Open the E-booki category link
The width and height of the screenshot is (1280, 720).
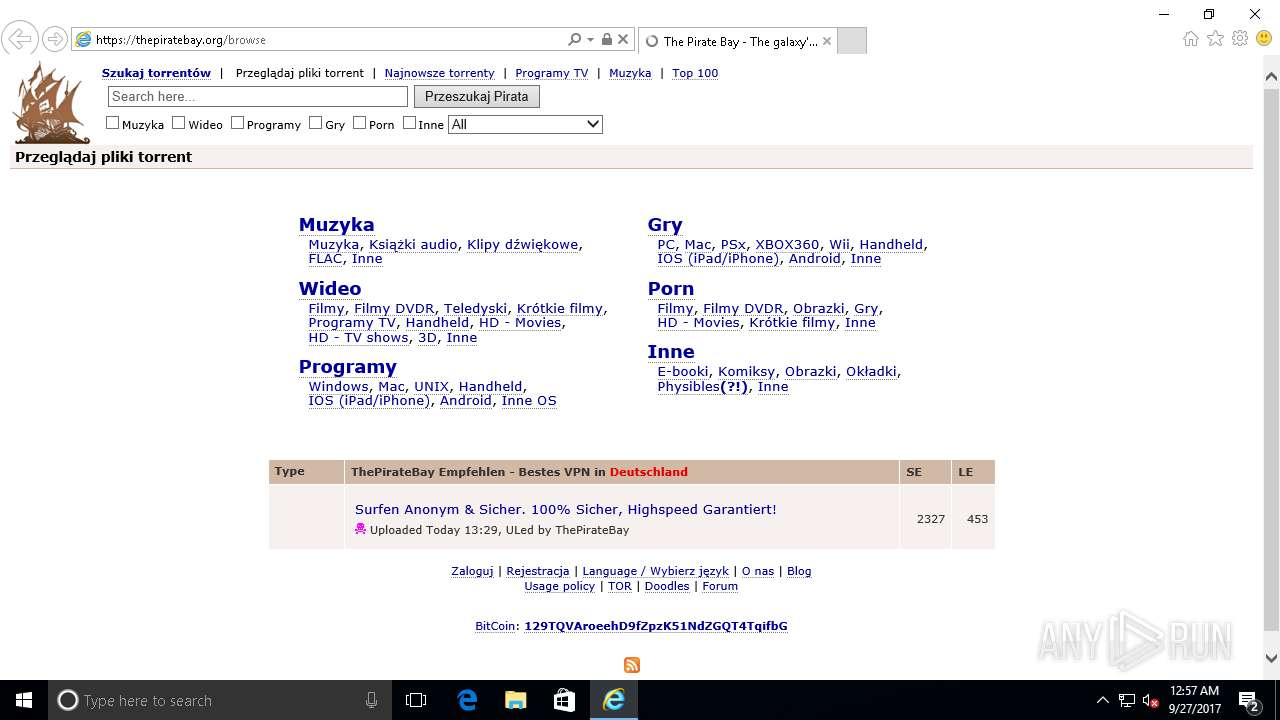pos(683,371)
